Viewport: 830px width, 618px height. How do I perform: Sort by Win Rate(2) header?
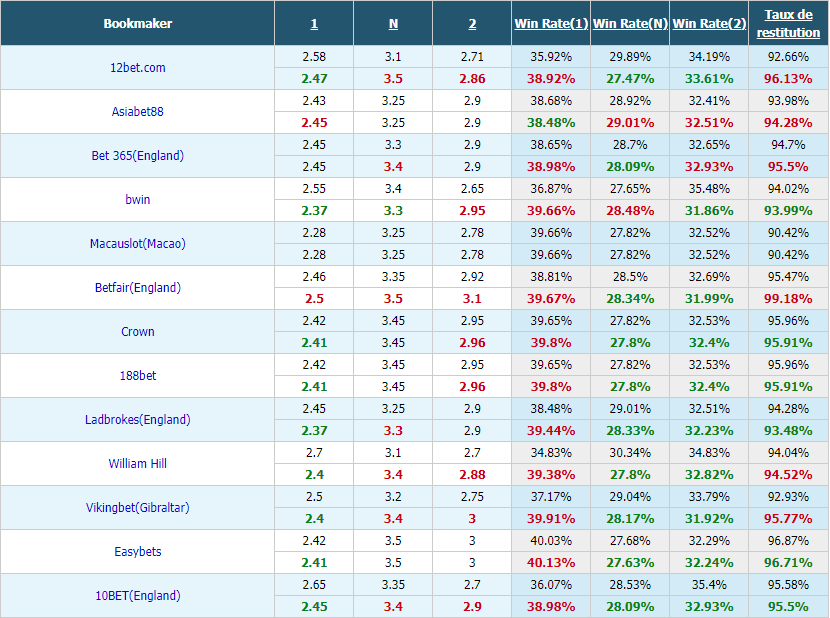point(709,24)
